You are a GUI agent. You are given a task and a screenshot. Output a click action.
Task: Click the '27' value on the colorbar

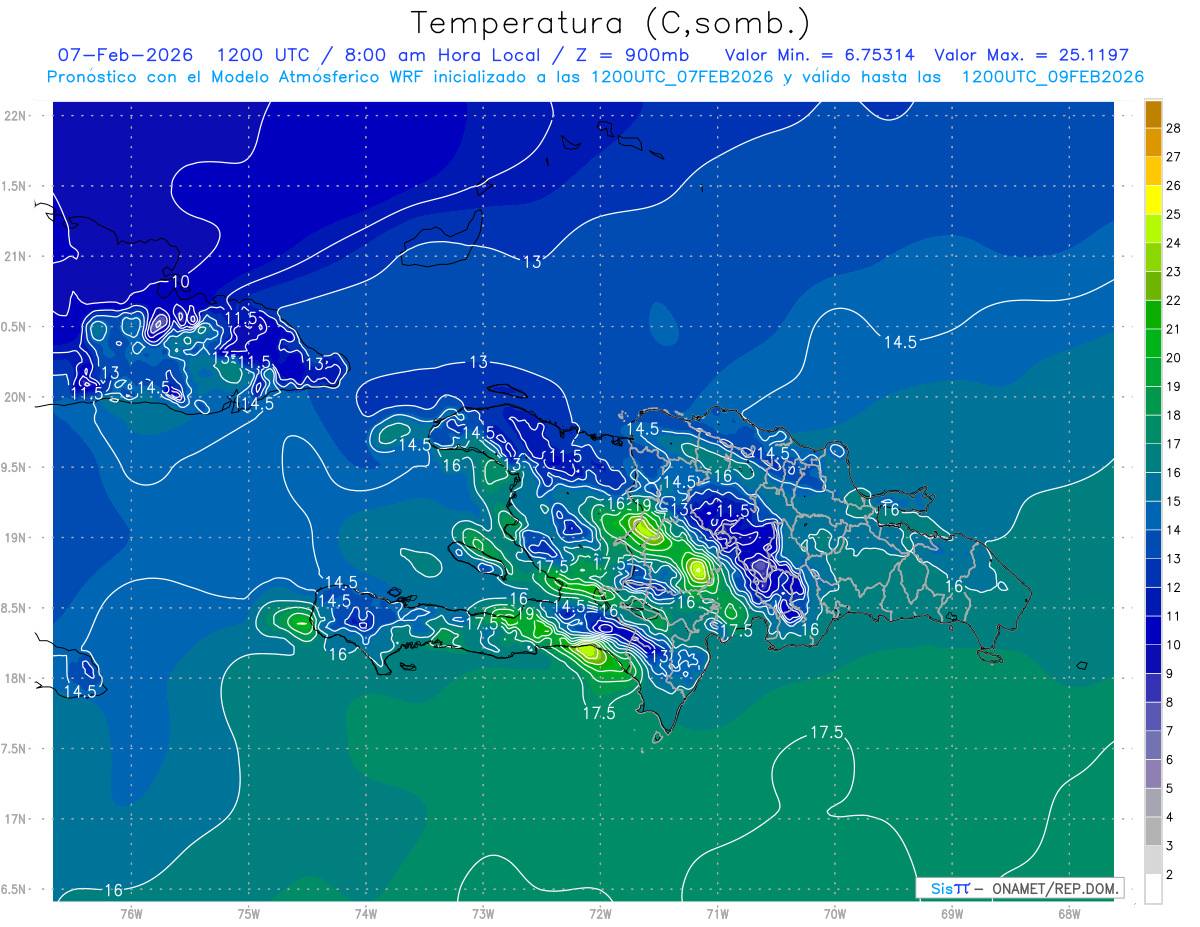coord(1174,156)
